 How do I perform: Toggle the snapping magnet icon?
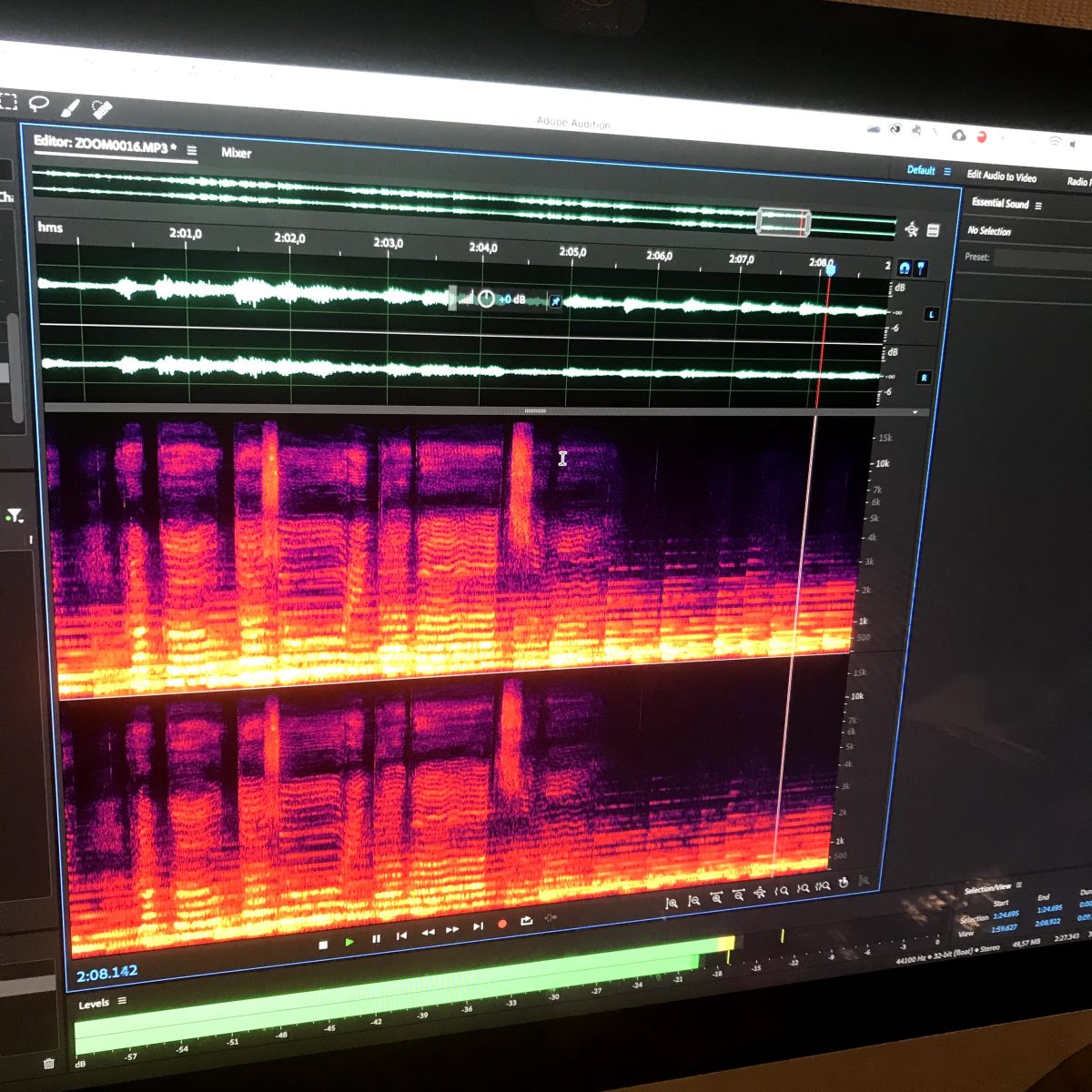pyautogui.click(x=904, y=268)
